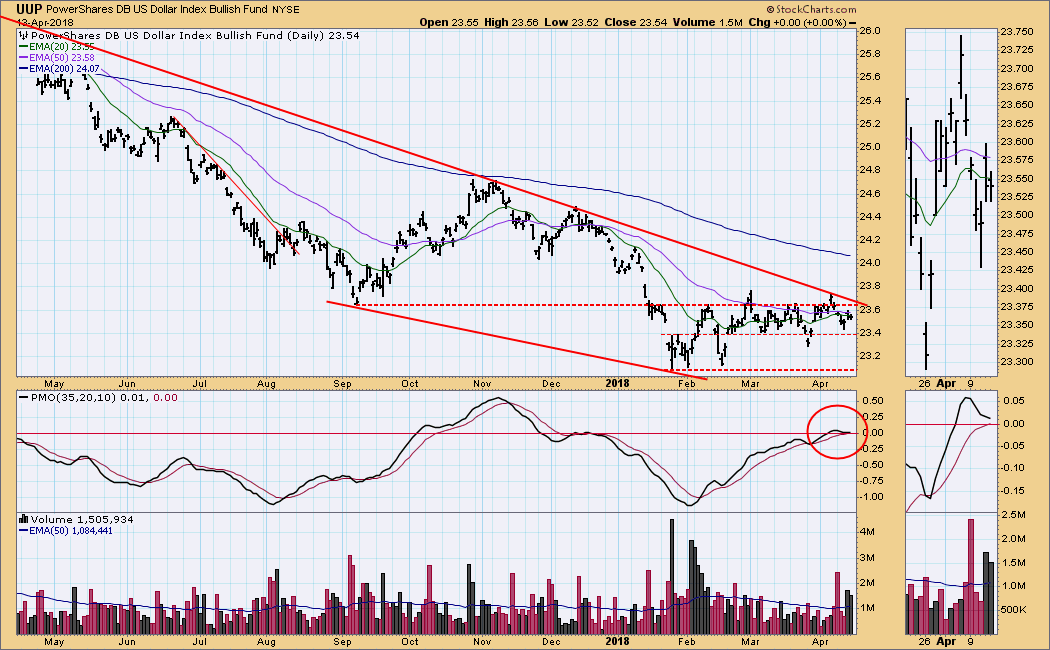The image size is (1050, 650).
Task: Click the High 23.56 value in header
Action: tap(510, 22)
